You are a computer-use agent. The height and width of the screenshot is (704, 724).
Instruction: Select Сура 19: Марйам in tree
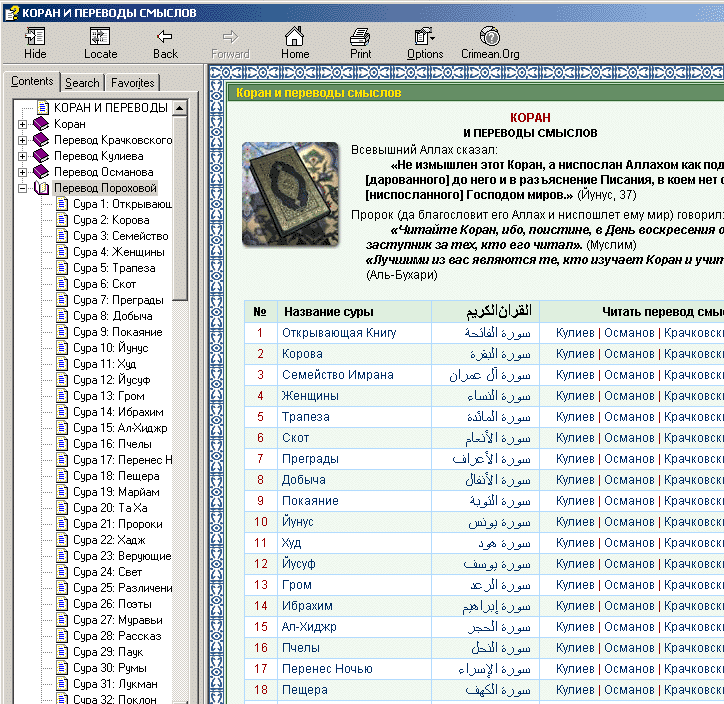pos(115,492)
